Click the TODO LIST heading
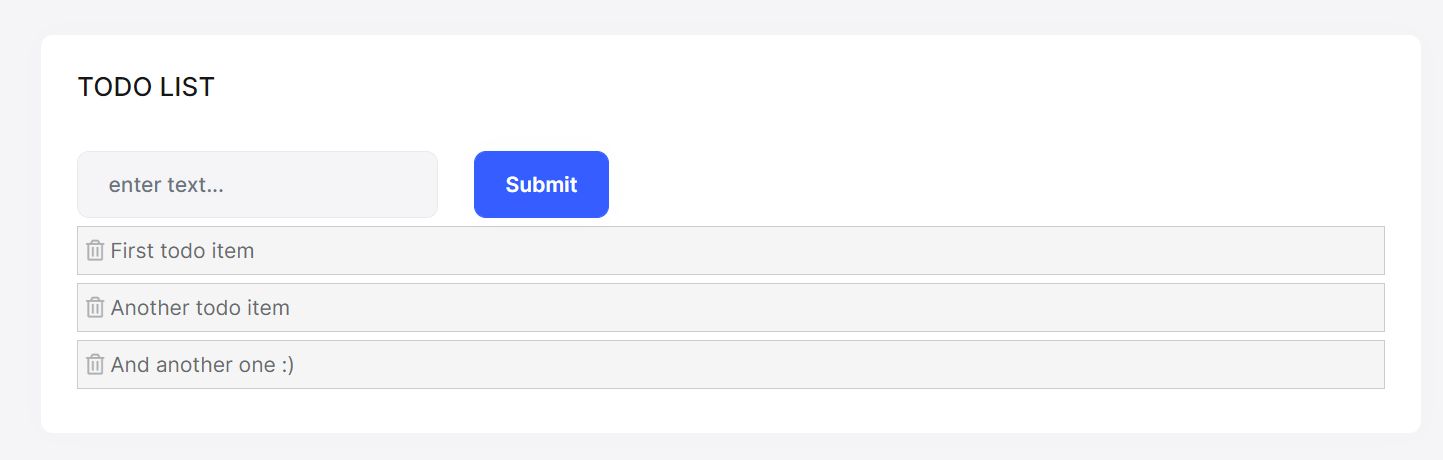Viewport: 1443px width, 460px height. point(146,87)
